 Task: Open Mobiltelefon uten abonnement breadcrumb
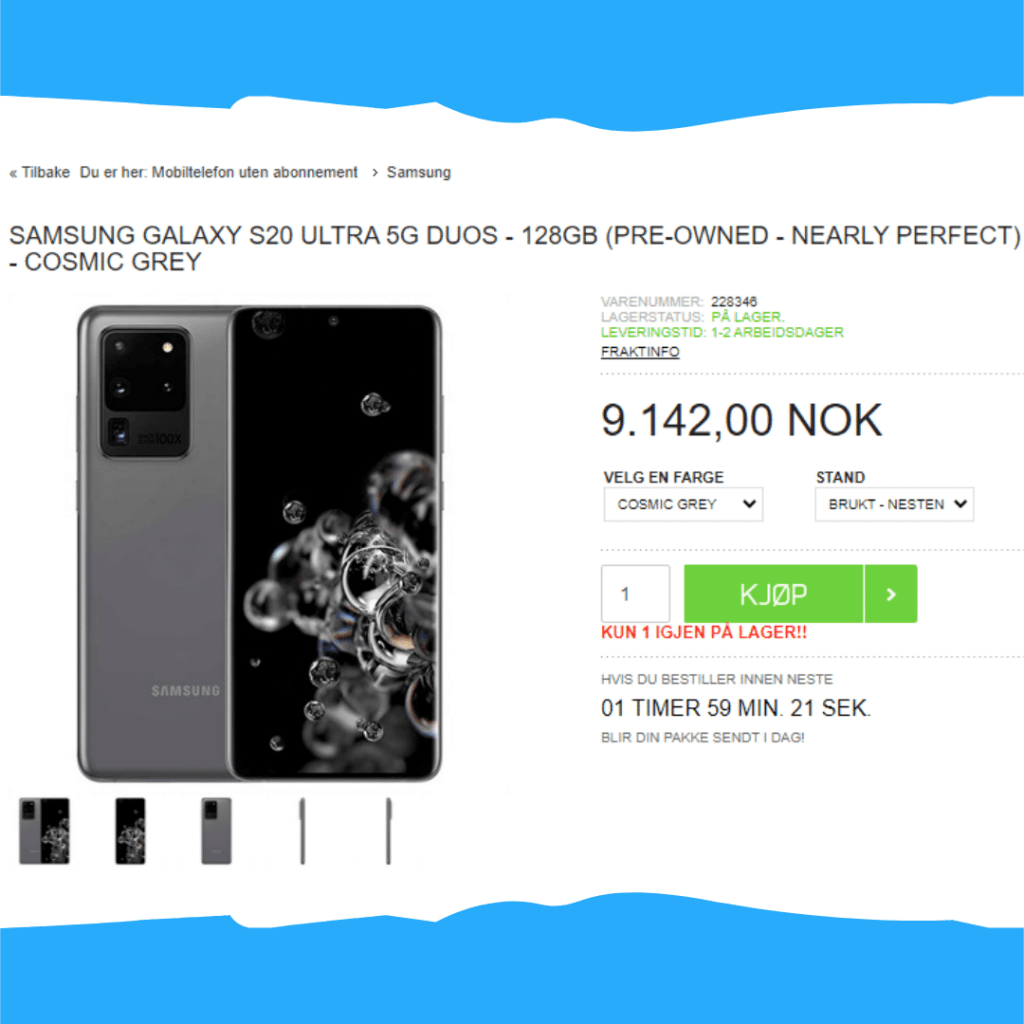255,172
